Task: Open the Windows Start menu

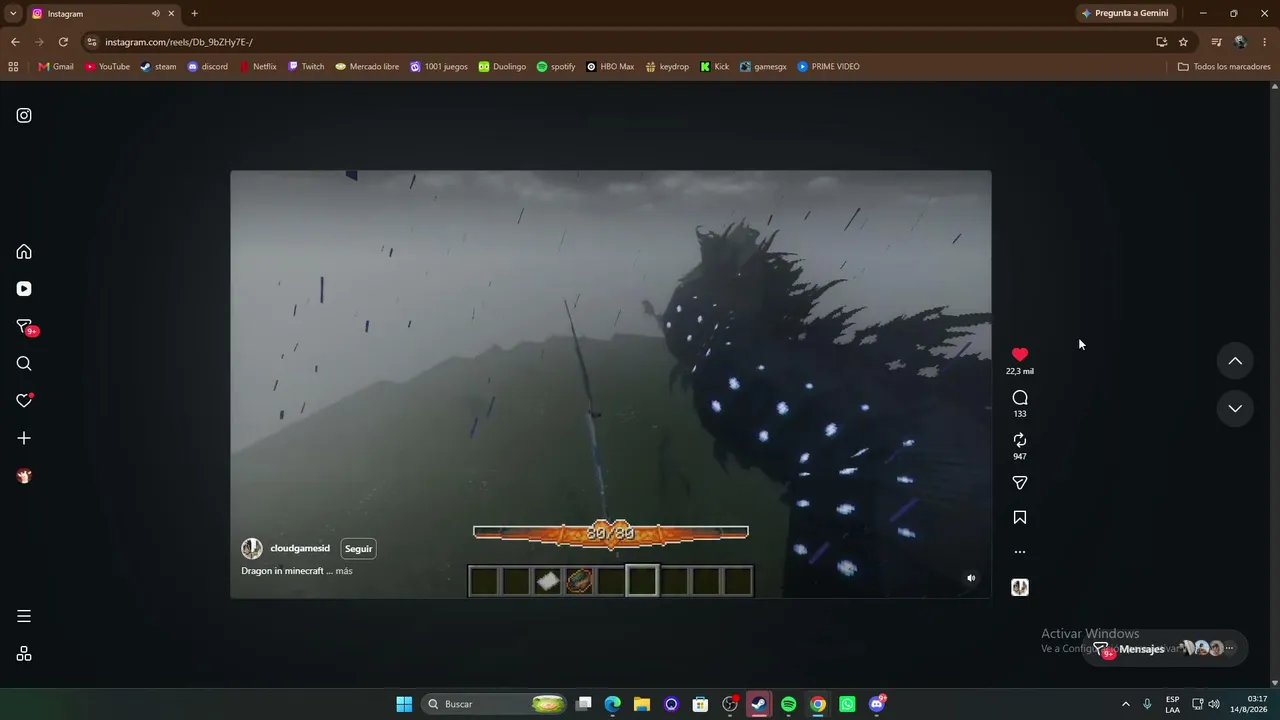Action: [404, 704]
